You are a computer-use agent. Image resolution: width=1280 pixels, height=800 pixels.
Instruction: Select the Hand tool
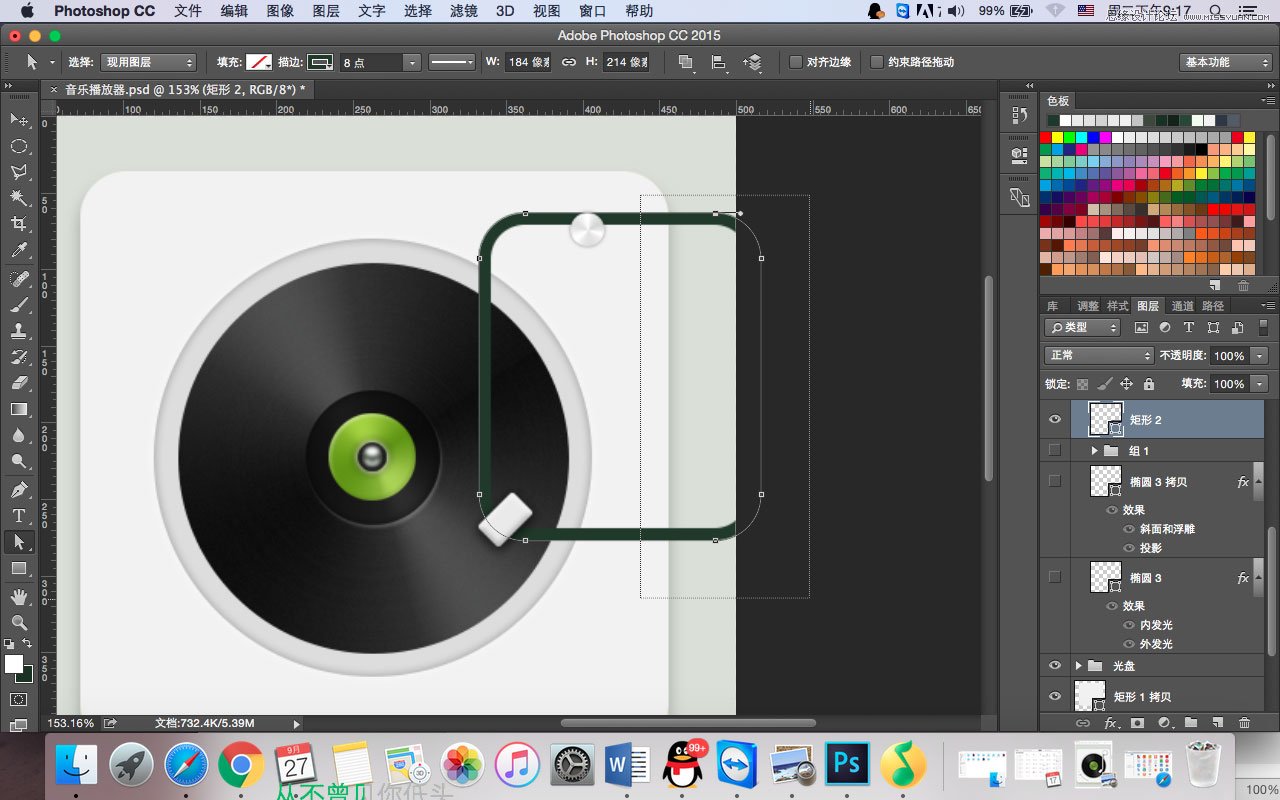pyautogui.click(x=18, y=597)
